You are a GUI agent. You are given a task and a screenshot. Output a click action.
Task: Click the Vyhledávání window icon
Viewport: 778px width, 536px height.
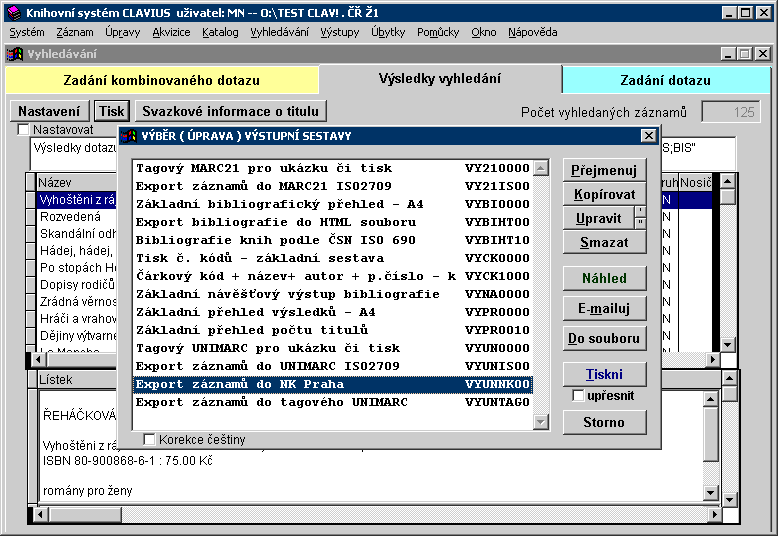[15, 54]
